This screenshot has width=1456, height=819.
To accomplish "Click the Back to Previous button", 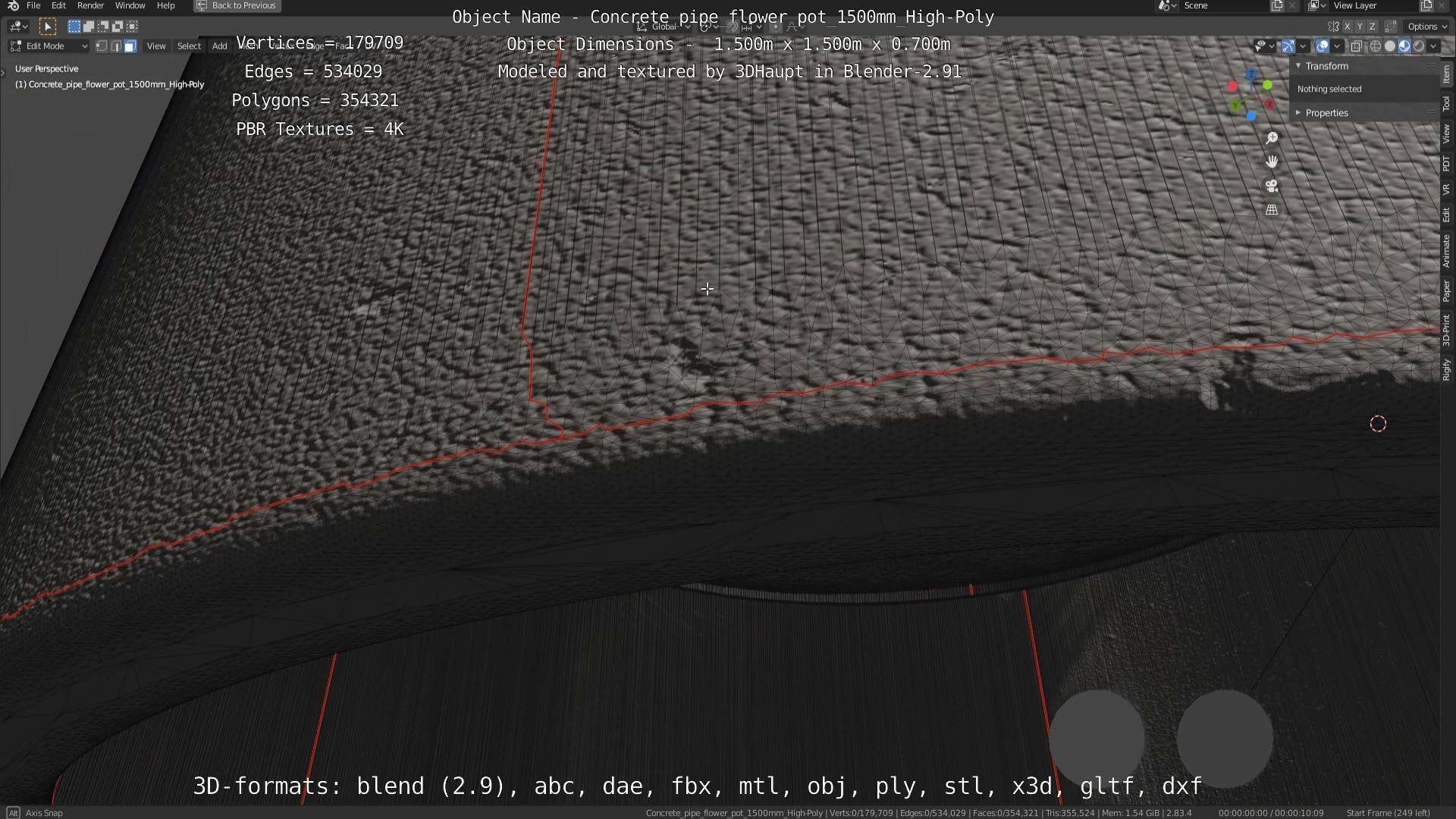I will click(237, 5).
